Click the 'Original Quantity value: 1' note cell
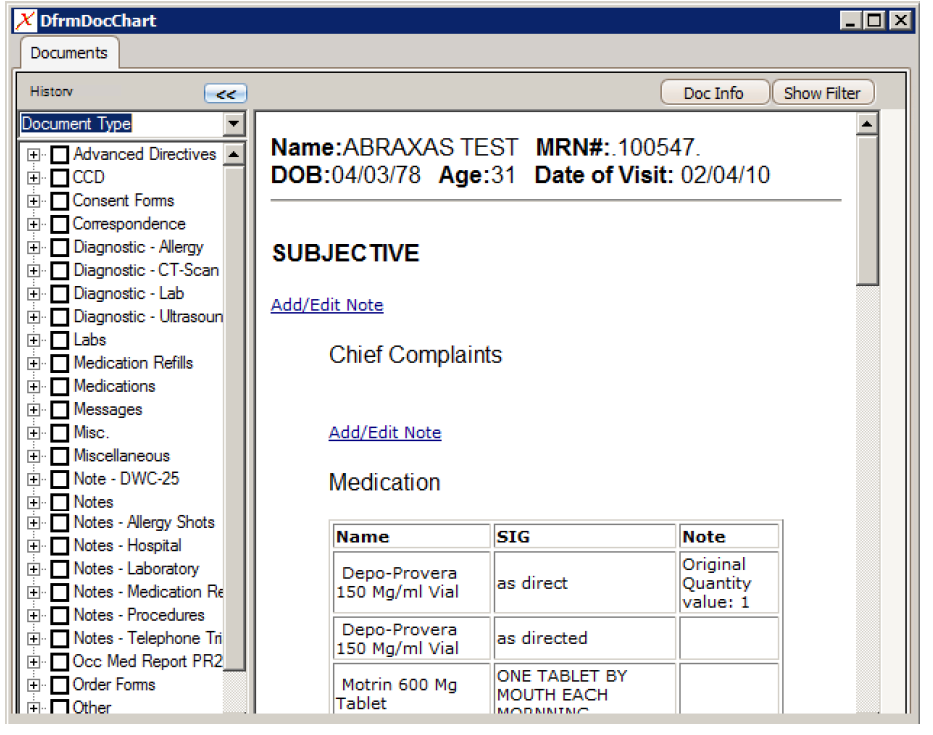The width and height of the screenshot is (933, 735). (729, 583)
